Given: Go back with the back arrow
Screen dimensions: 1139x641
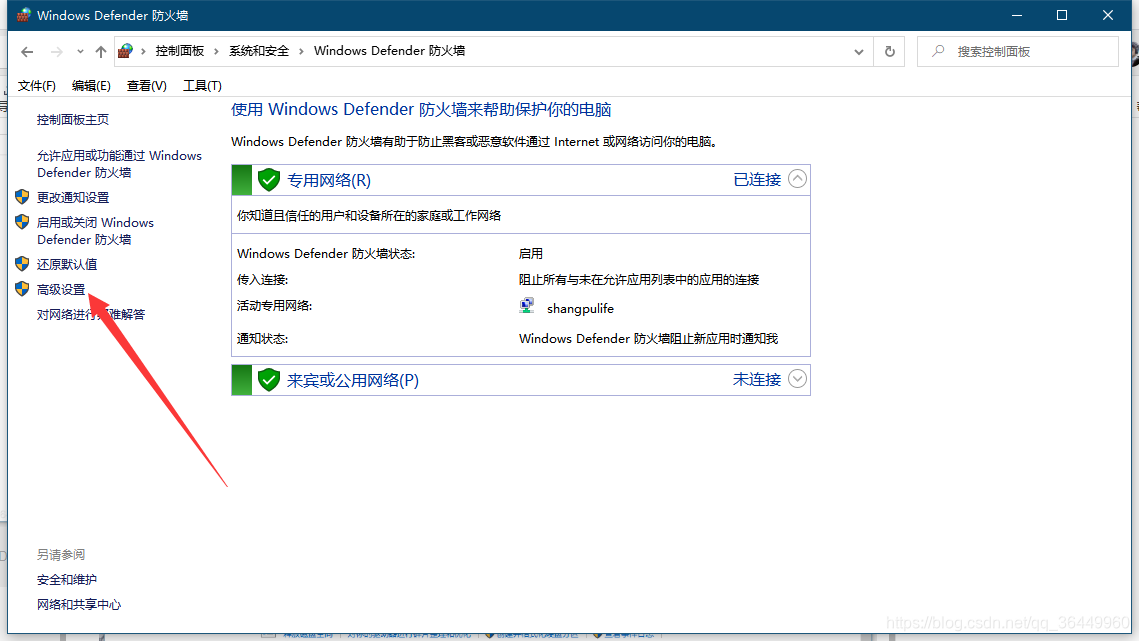Looking at the screenshot, I should (27, 52).
